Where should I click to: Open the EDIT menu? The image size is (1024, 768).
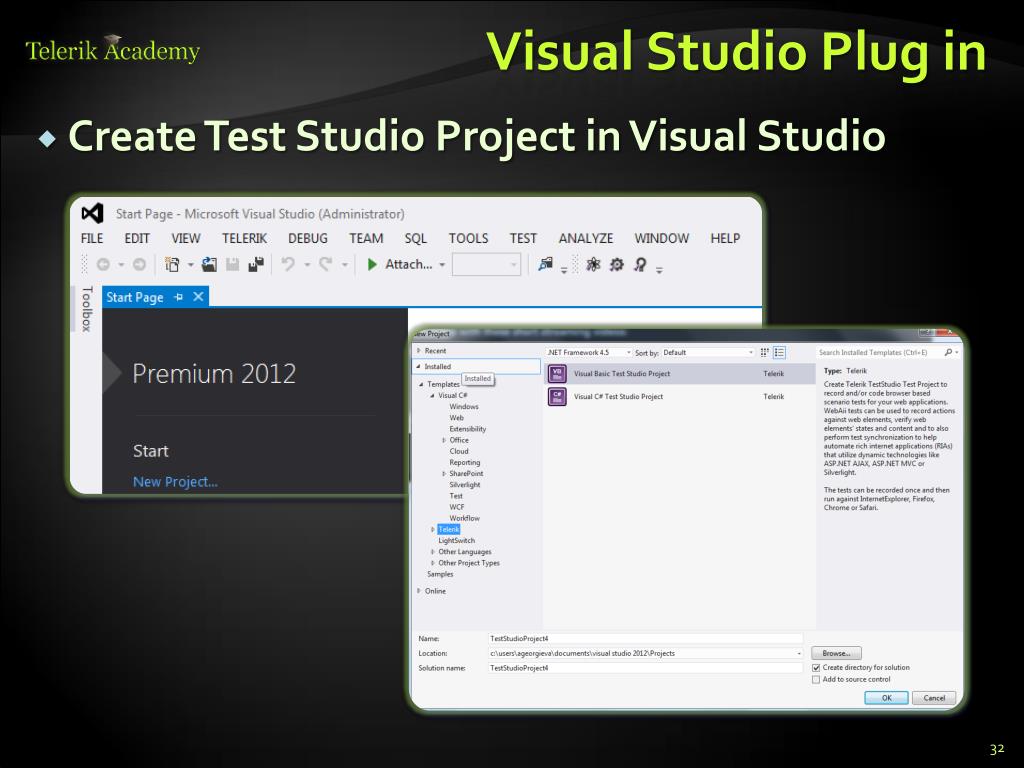pyautogui.click(x=137, y=238)
